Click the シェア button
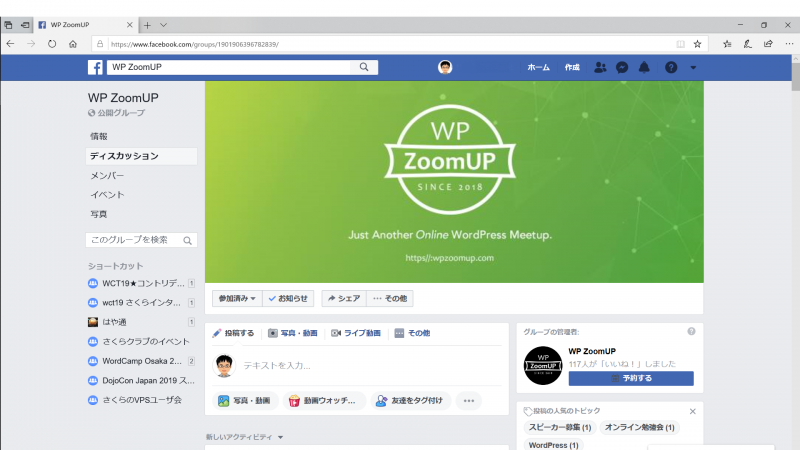This screenshot has width=800, height=450. click(344, 298)
